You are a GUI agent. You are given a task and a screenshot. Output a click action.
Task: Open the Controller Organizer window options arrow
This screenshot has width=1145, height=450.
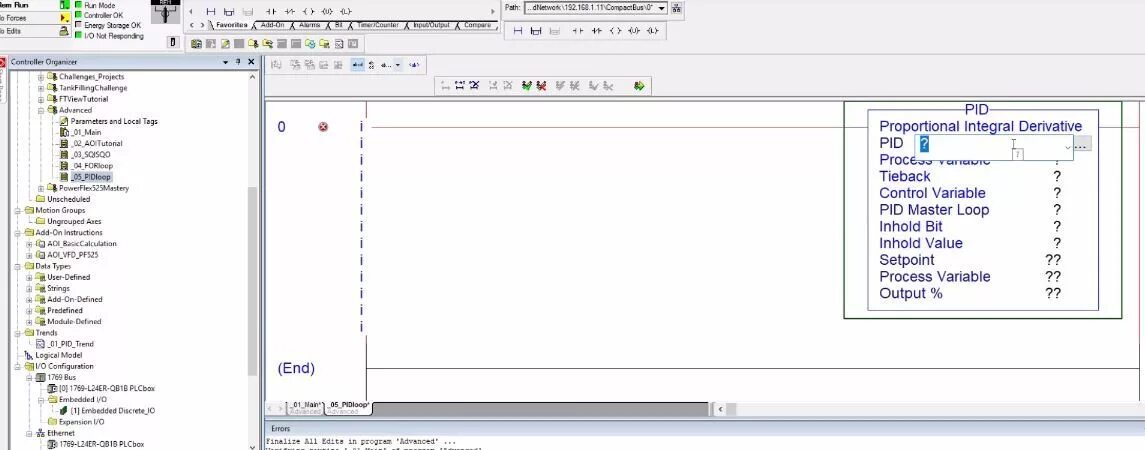coord(226,62)
